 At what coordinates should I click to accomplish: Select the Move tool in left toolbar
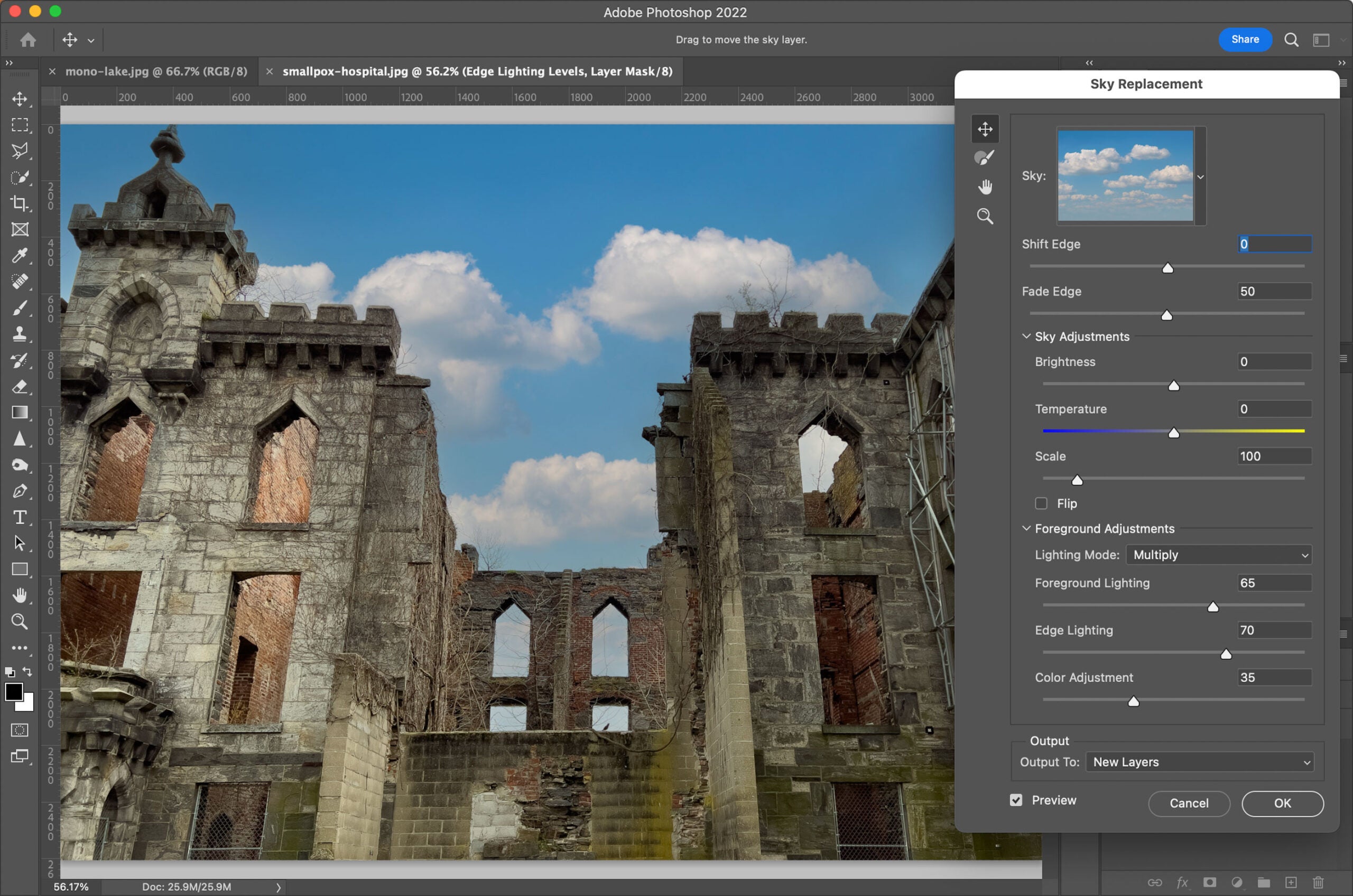(20, 99)
